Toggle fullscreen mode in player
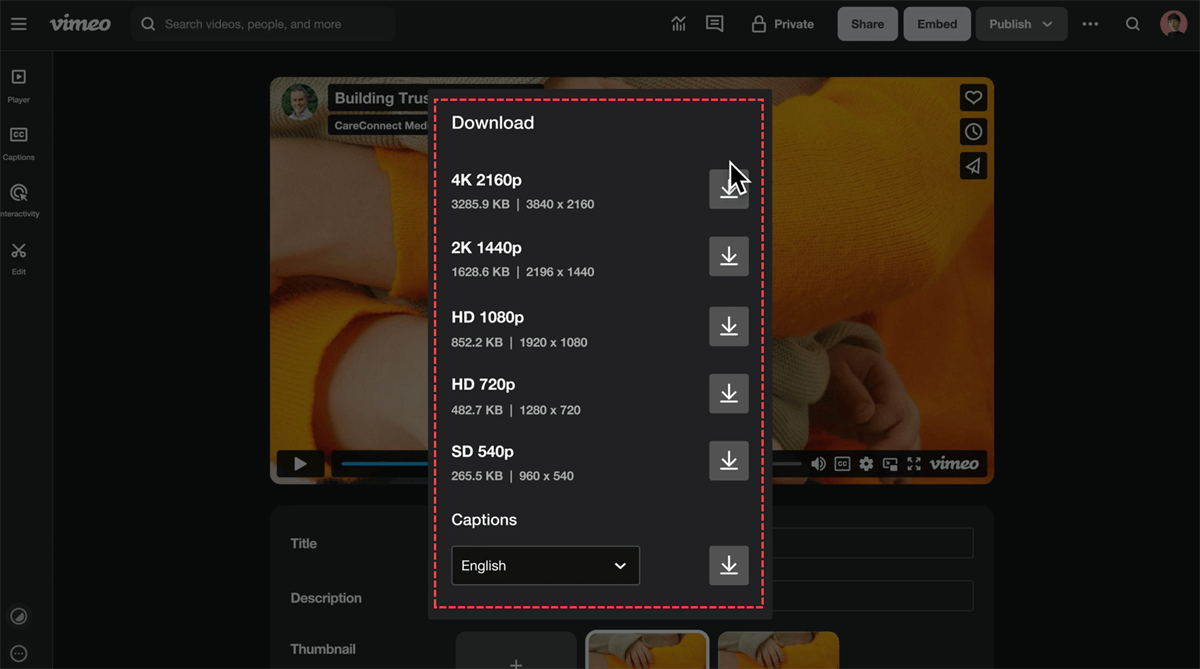The height and width of the screenshot is (669, 1200). [x=914, y=464]
